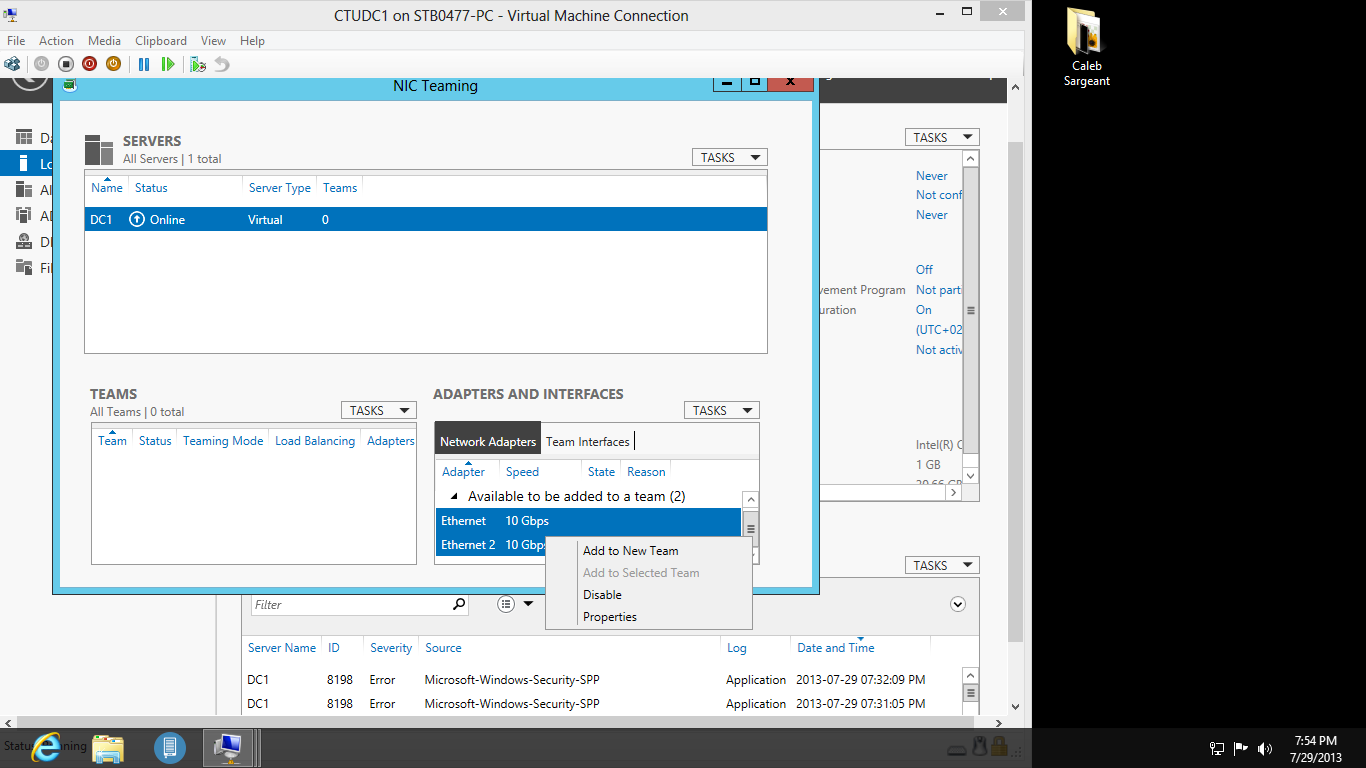The image size is (1366, 768).
Task: Click the network icon in the system tray
Action: click(x=1217, y=748)
